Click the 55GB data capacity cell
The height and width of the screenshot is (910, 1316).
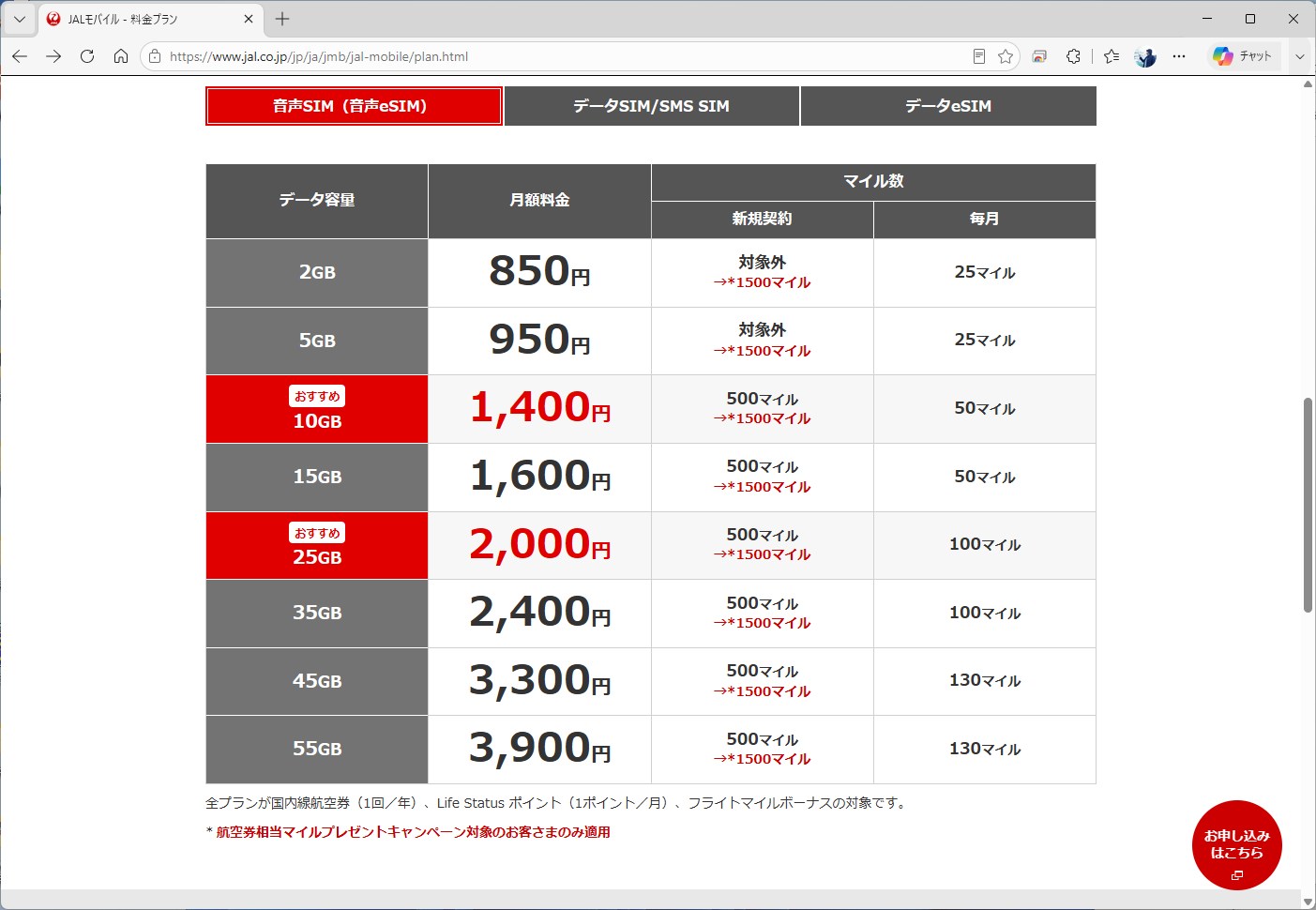pyautogui.click(x=317, y=750)
